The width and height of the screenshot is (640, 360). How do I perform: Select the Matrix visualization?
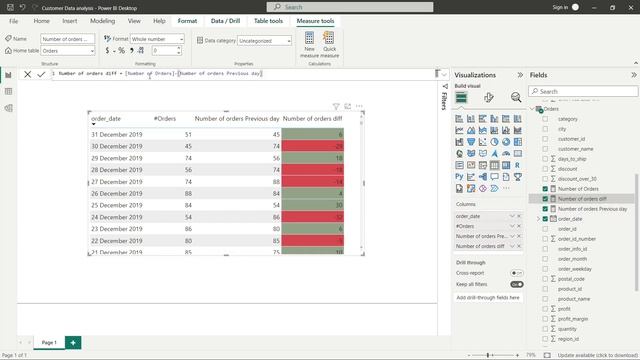click(x=506, y=165)
